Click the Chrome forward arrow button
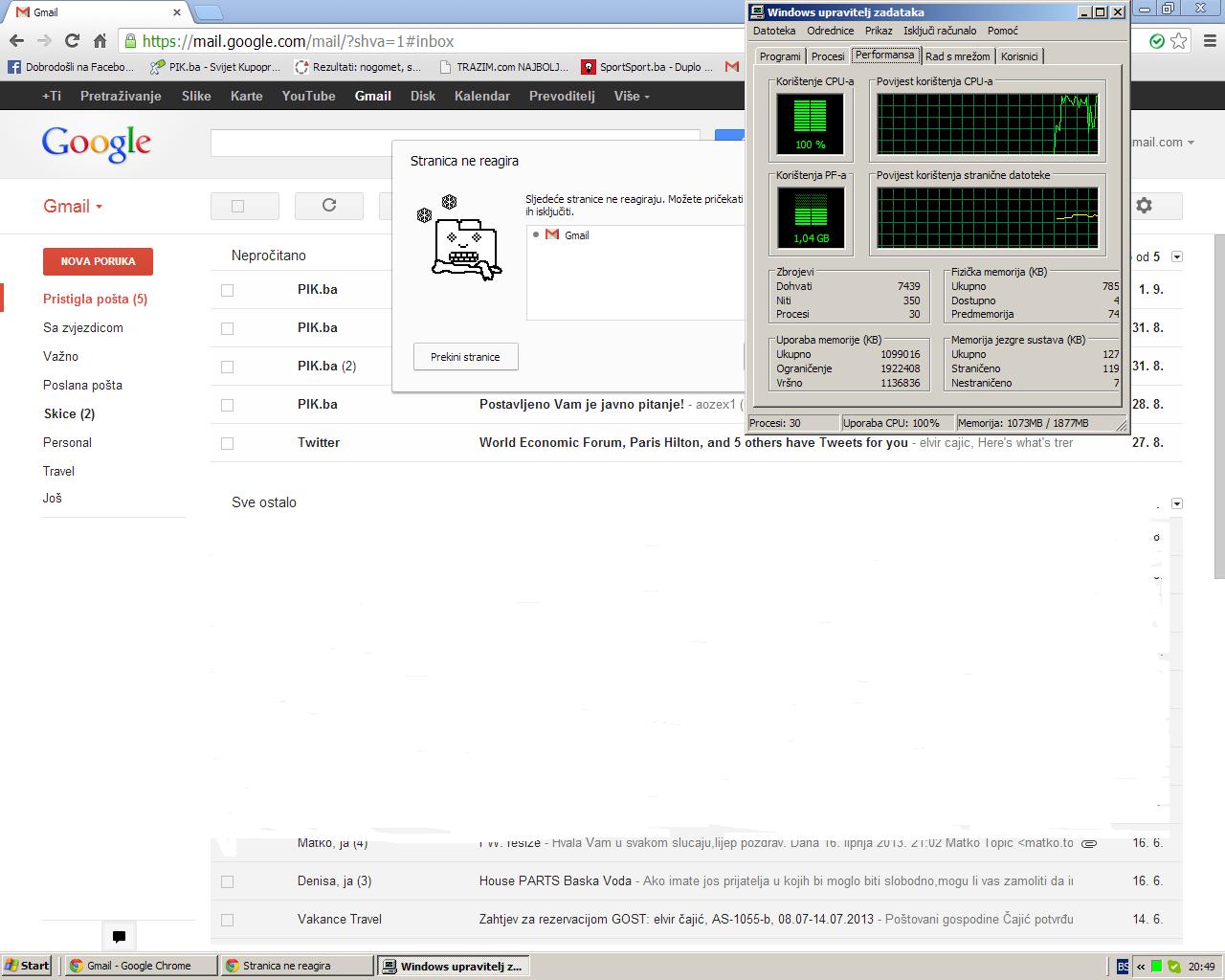Image resolution: width=1225 pixels, height=980 pixels. coord(44,40)
